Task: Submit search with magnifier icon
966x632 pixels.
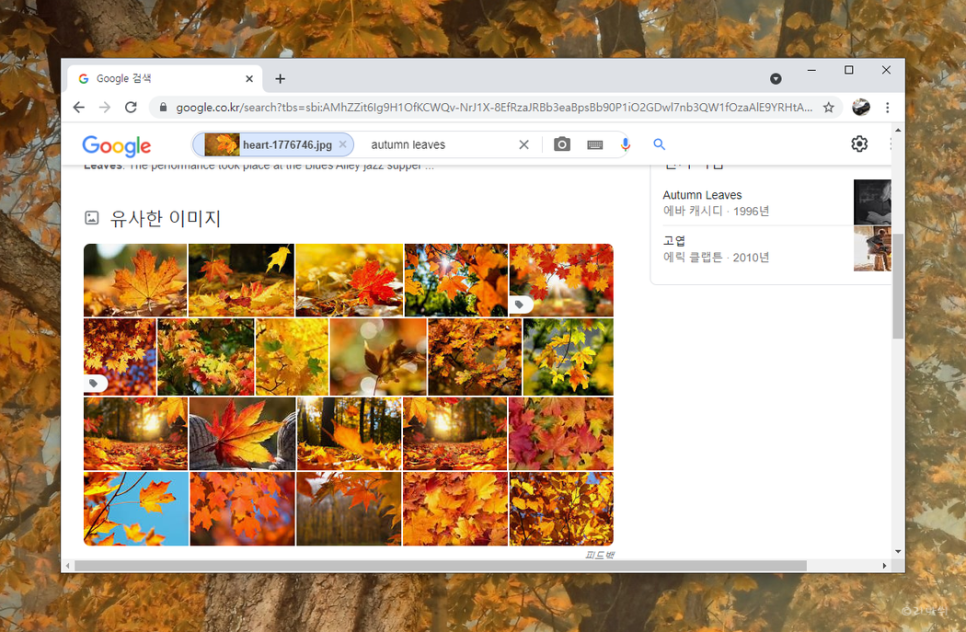Action: point(659,144)
